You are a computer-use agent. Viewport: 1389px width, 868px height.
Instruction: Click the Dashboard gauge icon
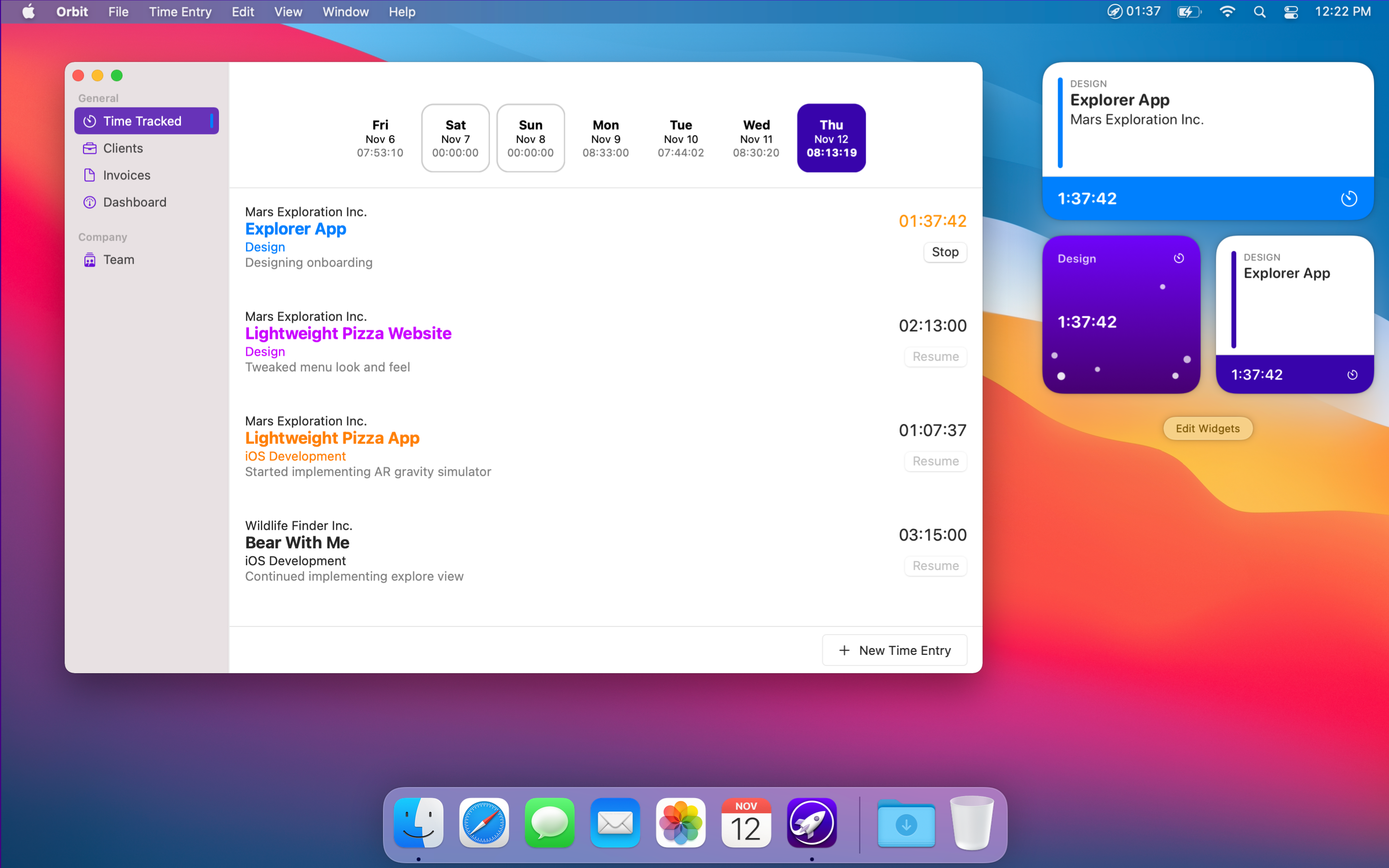coord(90,202)
